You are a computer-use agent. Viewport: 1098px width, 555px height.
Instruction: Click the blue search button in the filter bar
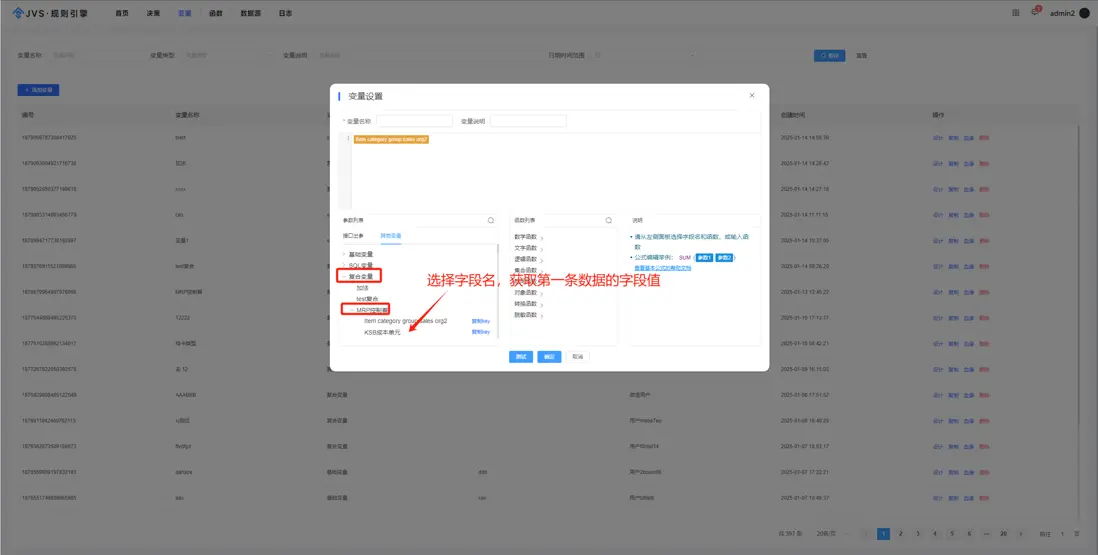[829, 55]
